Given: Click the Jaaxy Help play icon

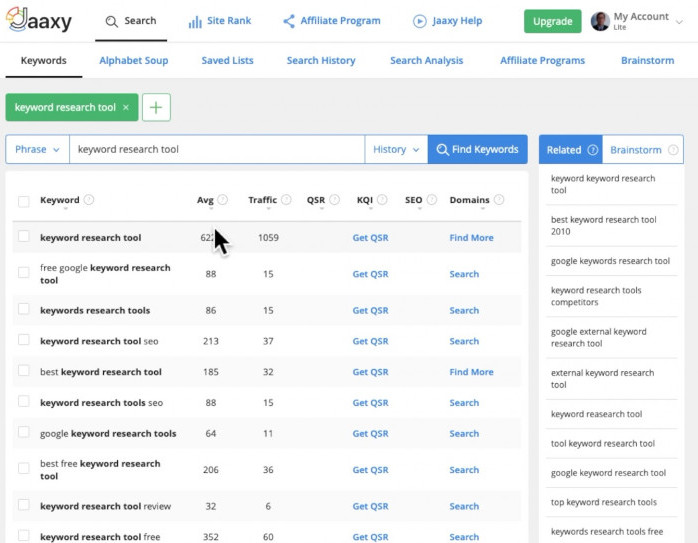Looking at the screenshot, I should 419,21.
